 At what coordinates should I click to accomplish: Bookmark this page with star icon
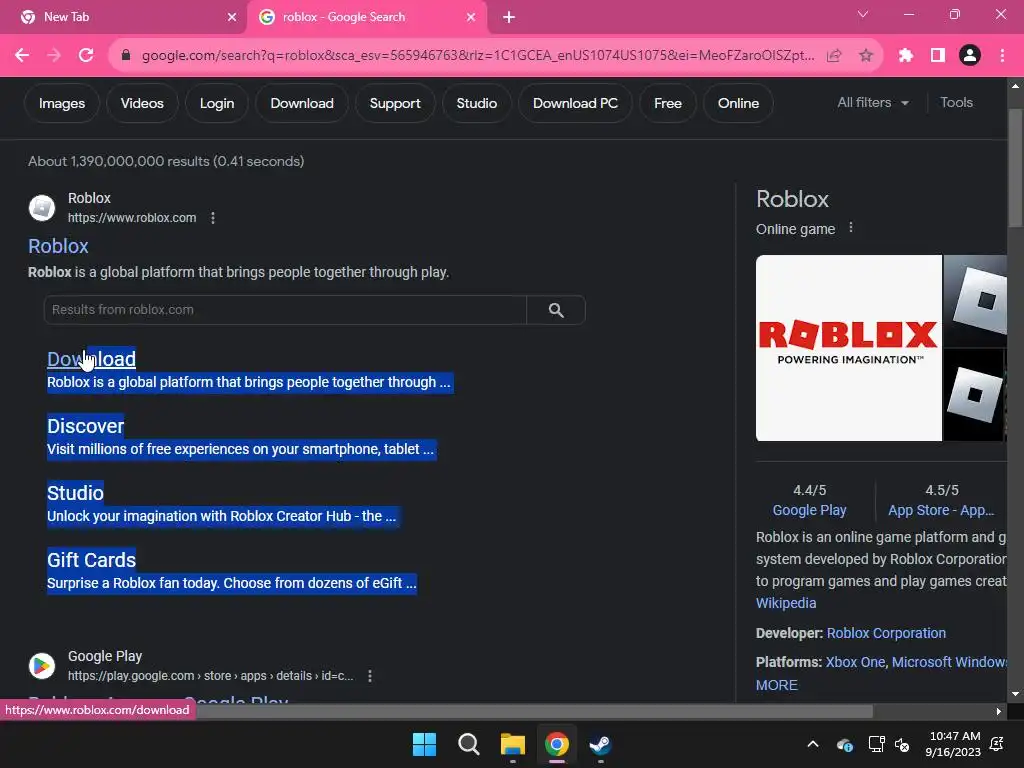pyautogui.click(x=866, y=56)
